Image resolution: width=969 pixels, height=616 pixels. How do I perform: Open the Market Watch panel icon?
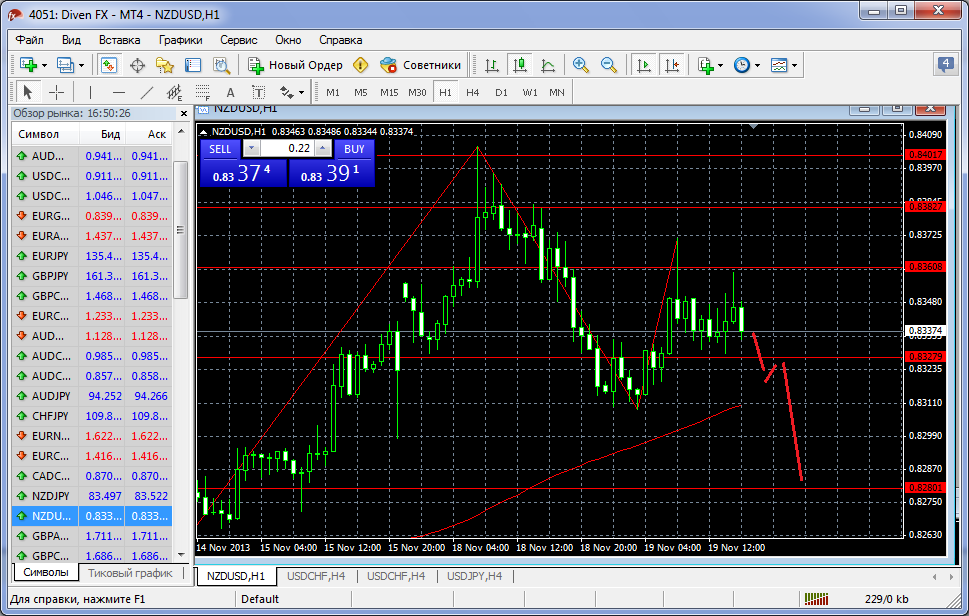click(108, 65)
